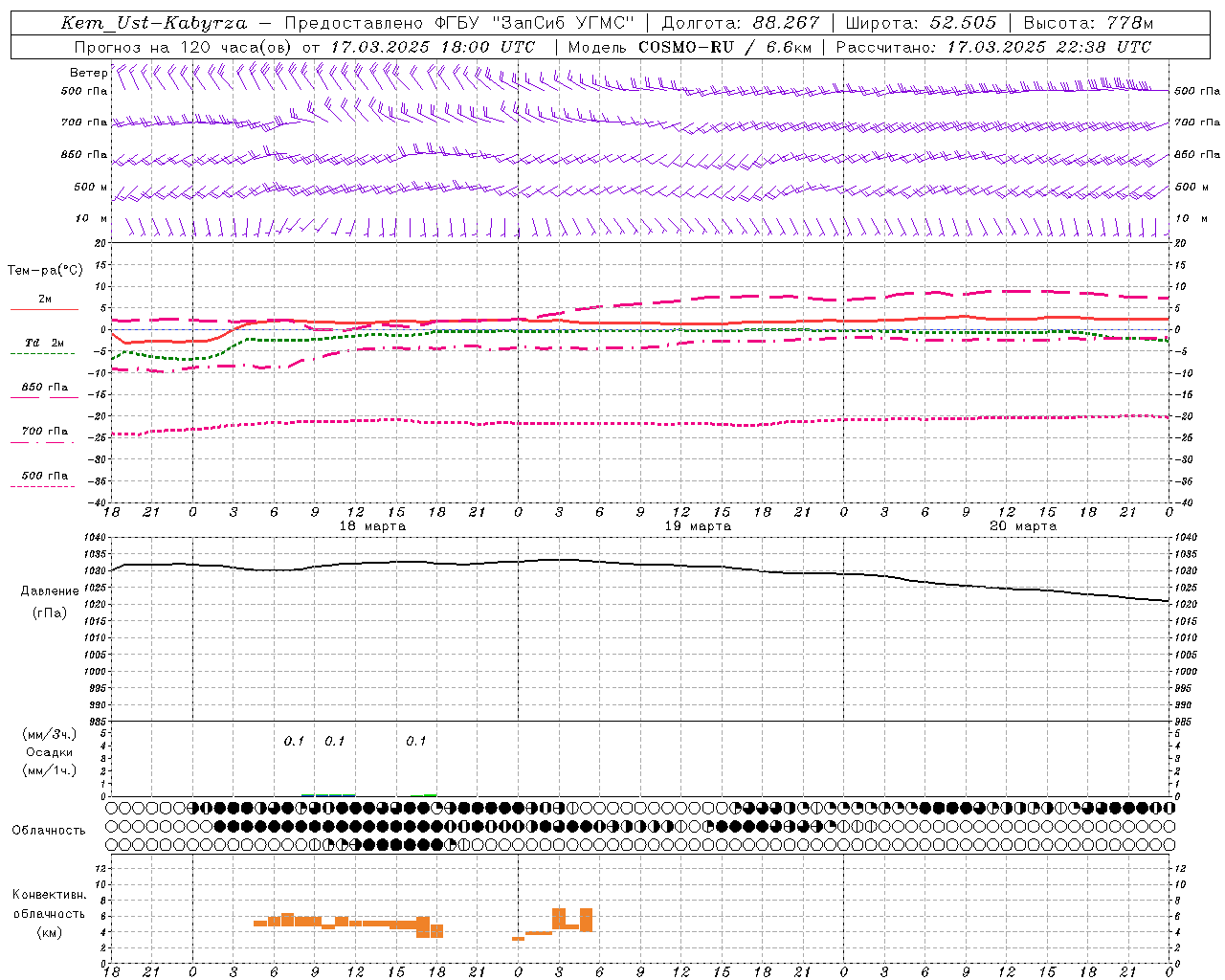This screenshot has width=1225, height=980.
Task: Click the Тем-ра(°C) temperature panel label
Action: 45,271
